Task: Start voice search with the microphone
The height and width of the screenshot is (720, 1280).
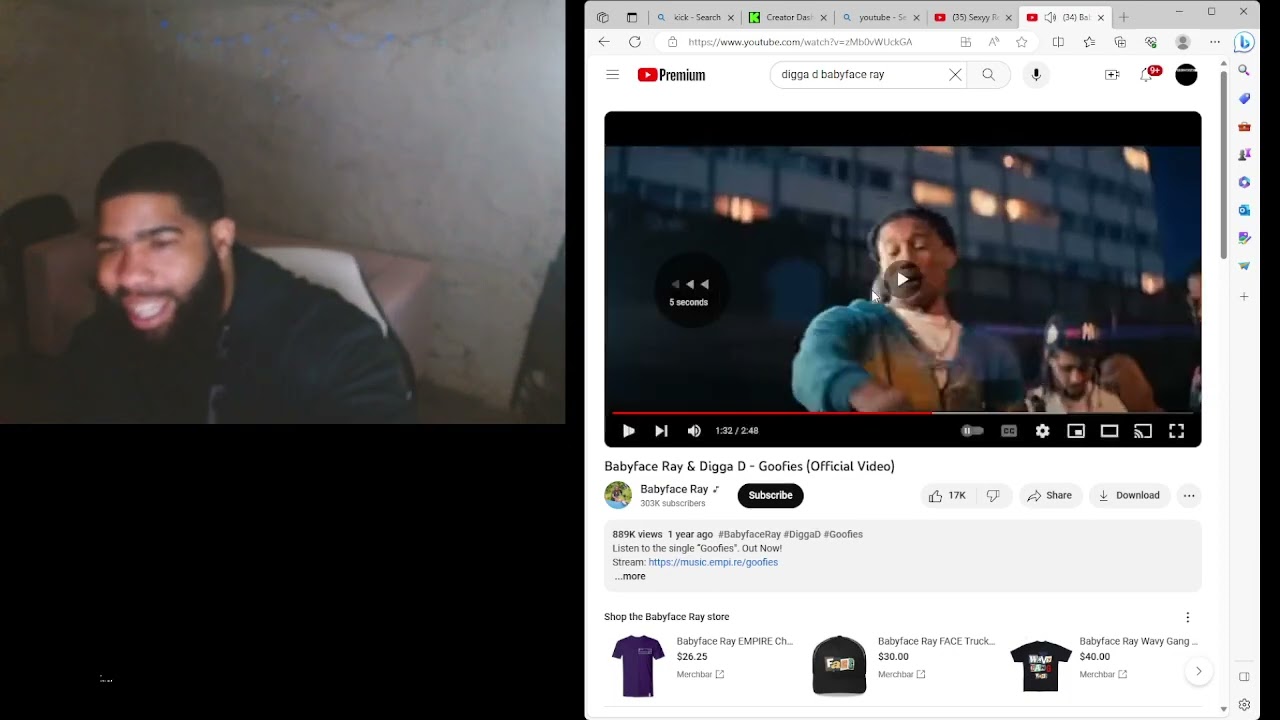Action: pos(1036,75)
